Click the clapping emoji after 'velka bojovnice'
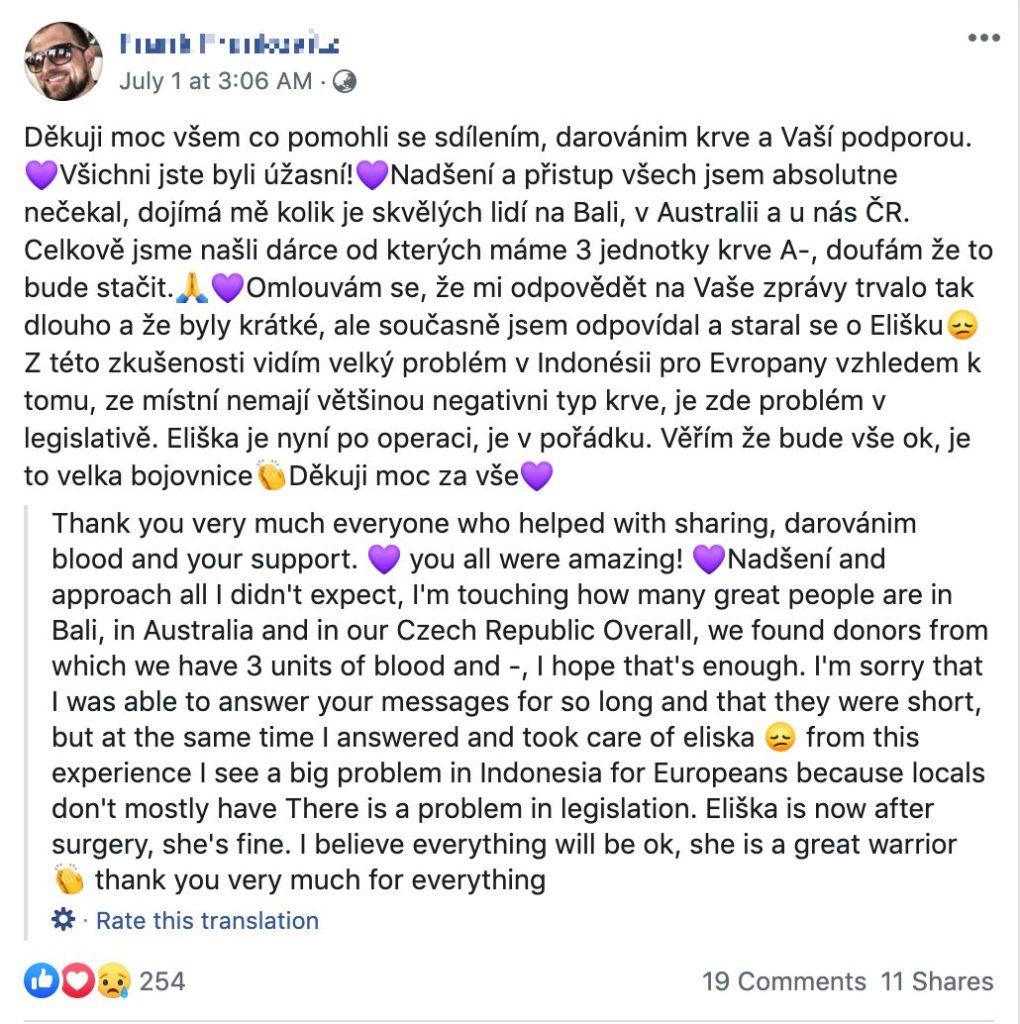Viewport: 1020px width, 1024px height. tap(271, 477)
